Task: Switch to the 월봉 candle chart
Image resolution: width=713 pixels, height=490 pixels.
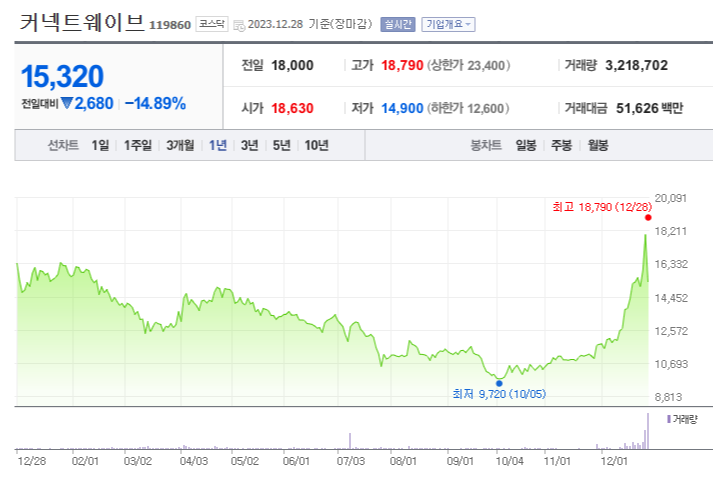Action: click(598, 145)
